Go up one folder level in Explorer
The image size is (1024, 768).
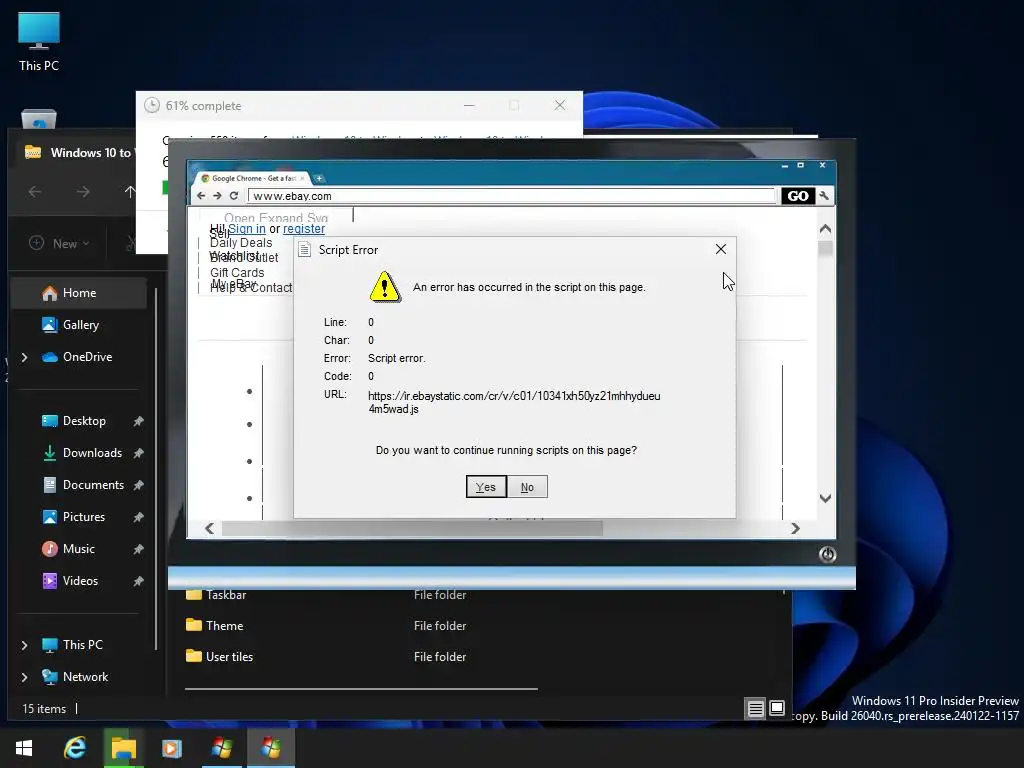130,191
